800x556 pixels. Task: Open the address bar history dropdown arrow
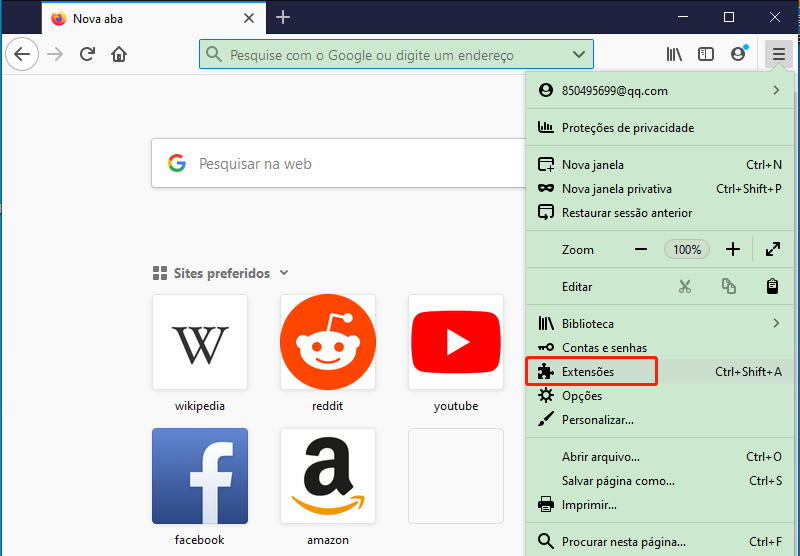[579, 54]
